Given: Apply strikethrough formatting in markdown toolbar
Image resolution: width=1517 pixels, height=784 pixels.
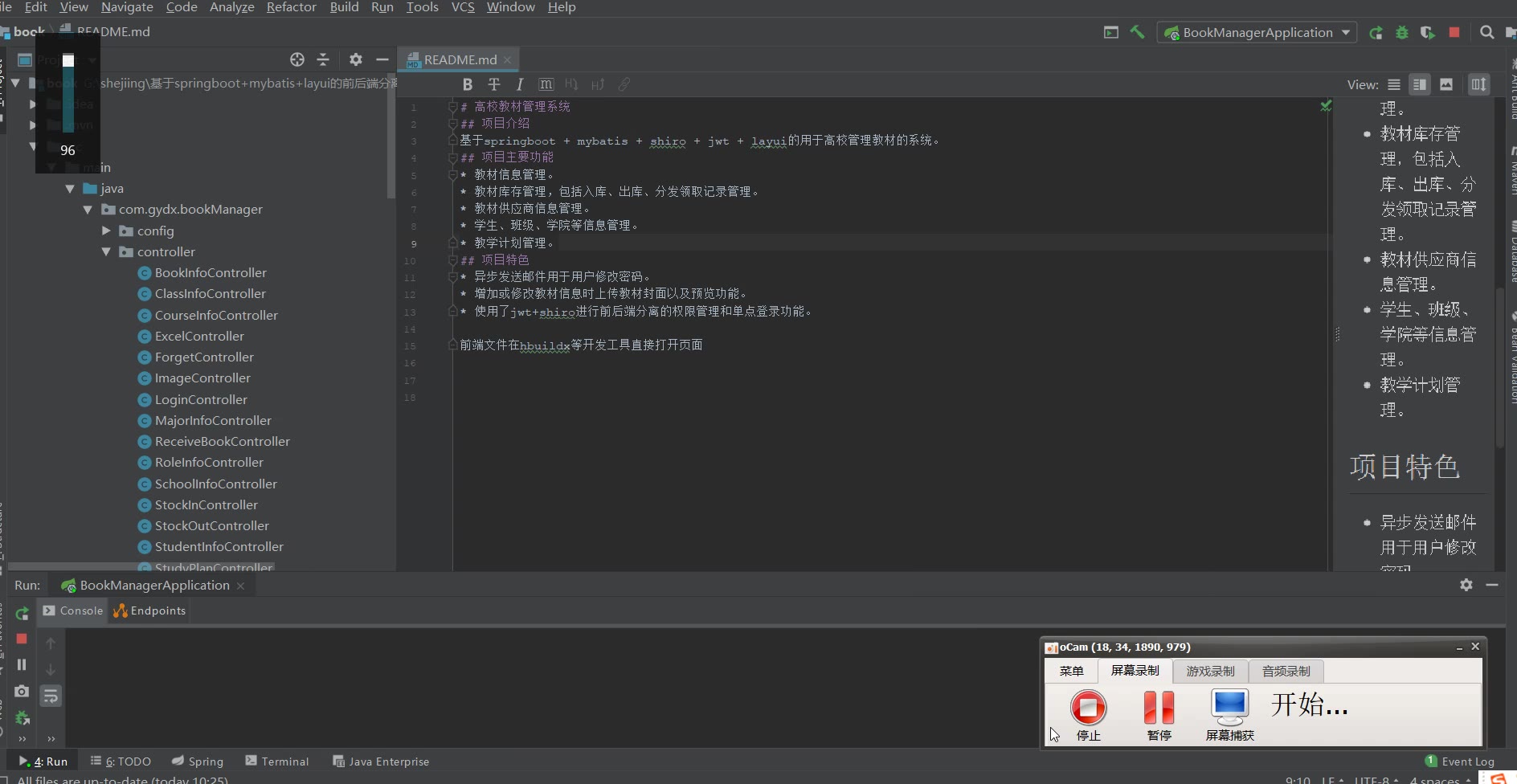Looking at the screenshot, I should click(x=493, y=84).
